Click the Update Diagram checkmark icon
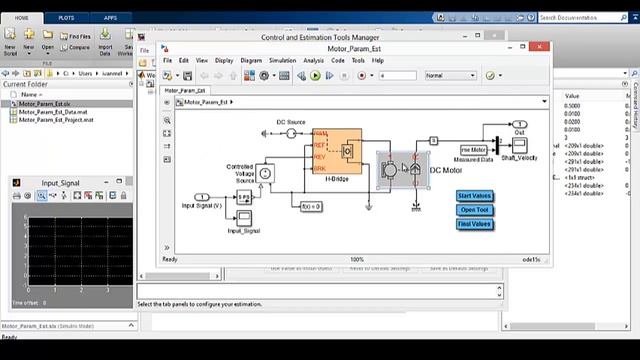This screenshot has width=640, height=360. pyautogui.click(x=490, y=76)
